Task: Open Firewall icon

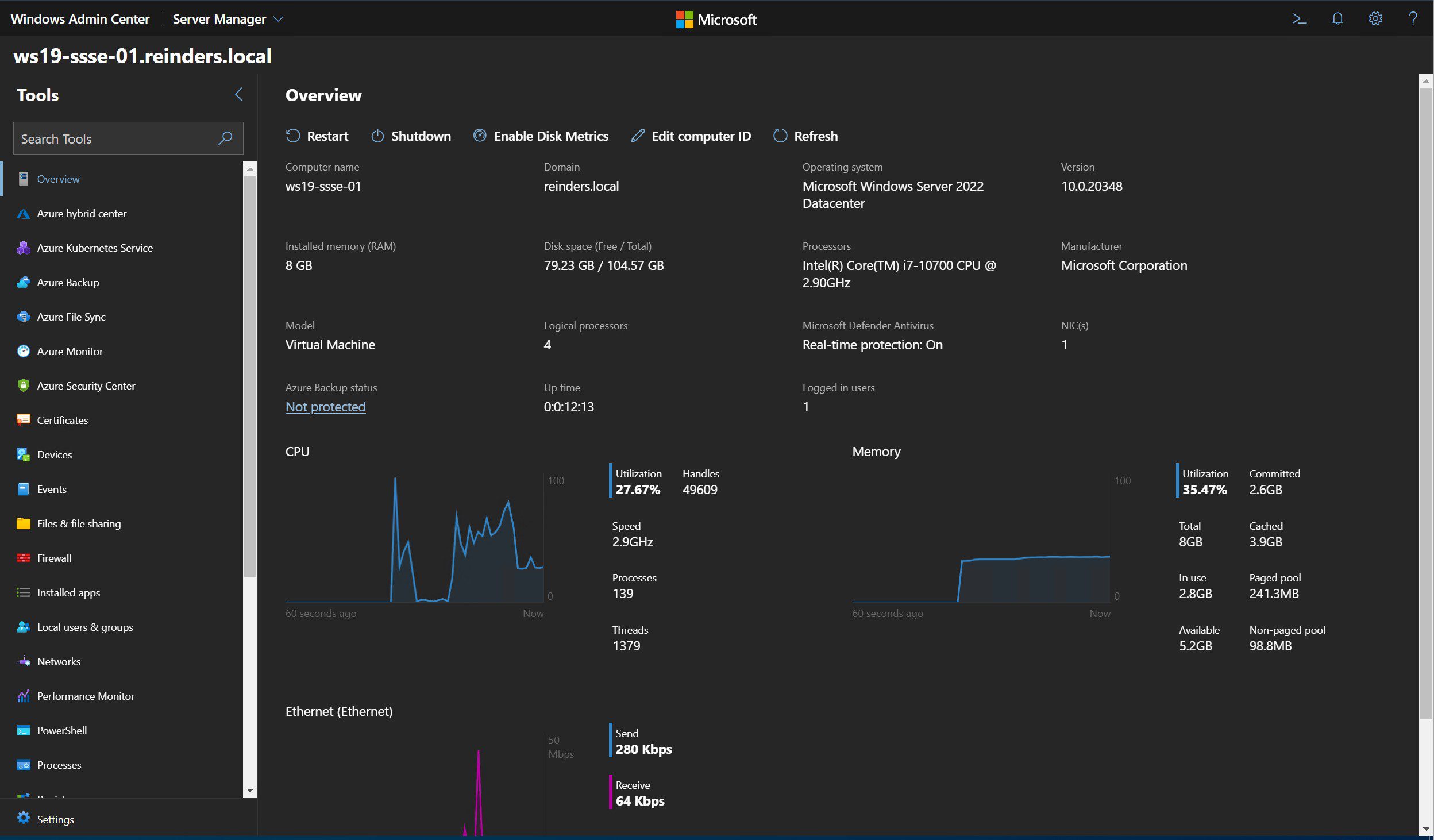Action: [24, 558]
